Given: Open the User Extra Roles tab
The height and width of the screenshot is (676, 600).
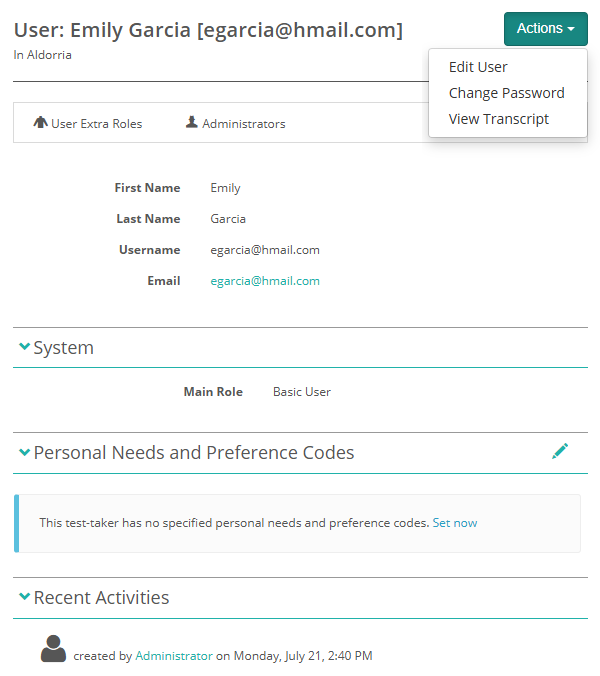Looking at the screenshot, I should (96, 124).
